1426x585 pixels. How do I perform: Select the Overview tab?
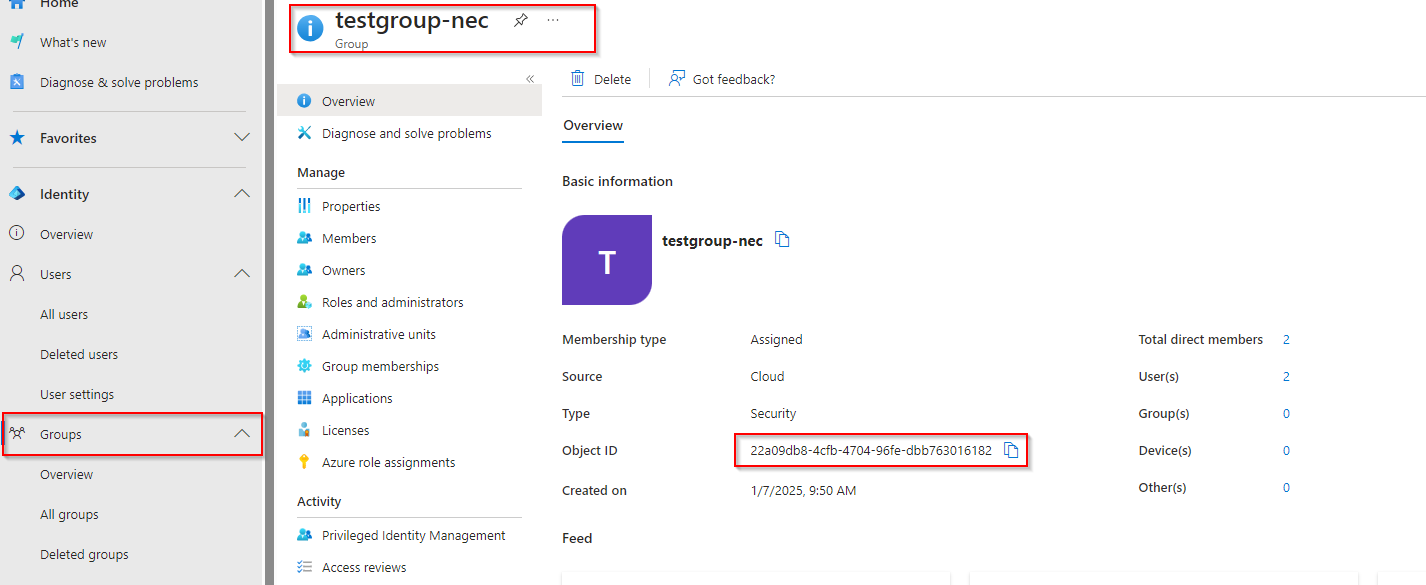pos(593,126)
